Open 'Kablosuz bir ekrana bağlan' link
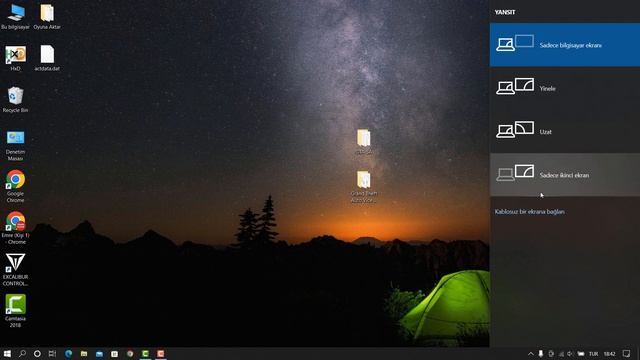Screen dimensions: 640x360 [529, 211]
